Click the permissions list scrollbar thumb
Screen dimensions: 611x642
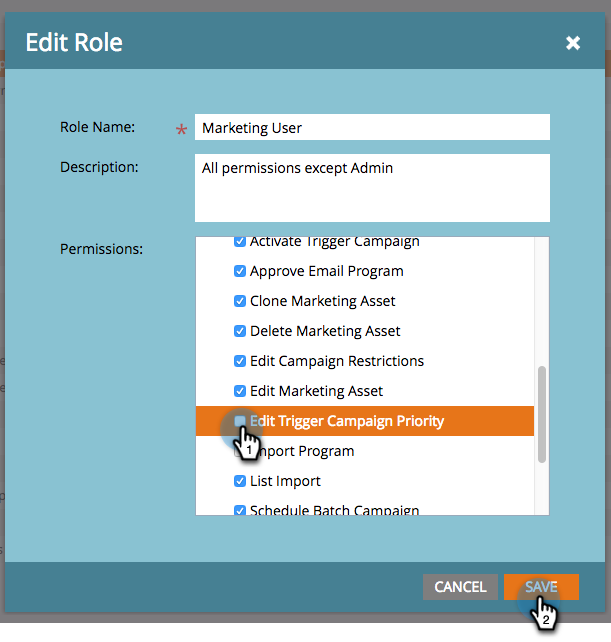tap(542, 413)
